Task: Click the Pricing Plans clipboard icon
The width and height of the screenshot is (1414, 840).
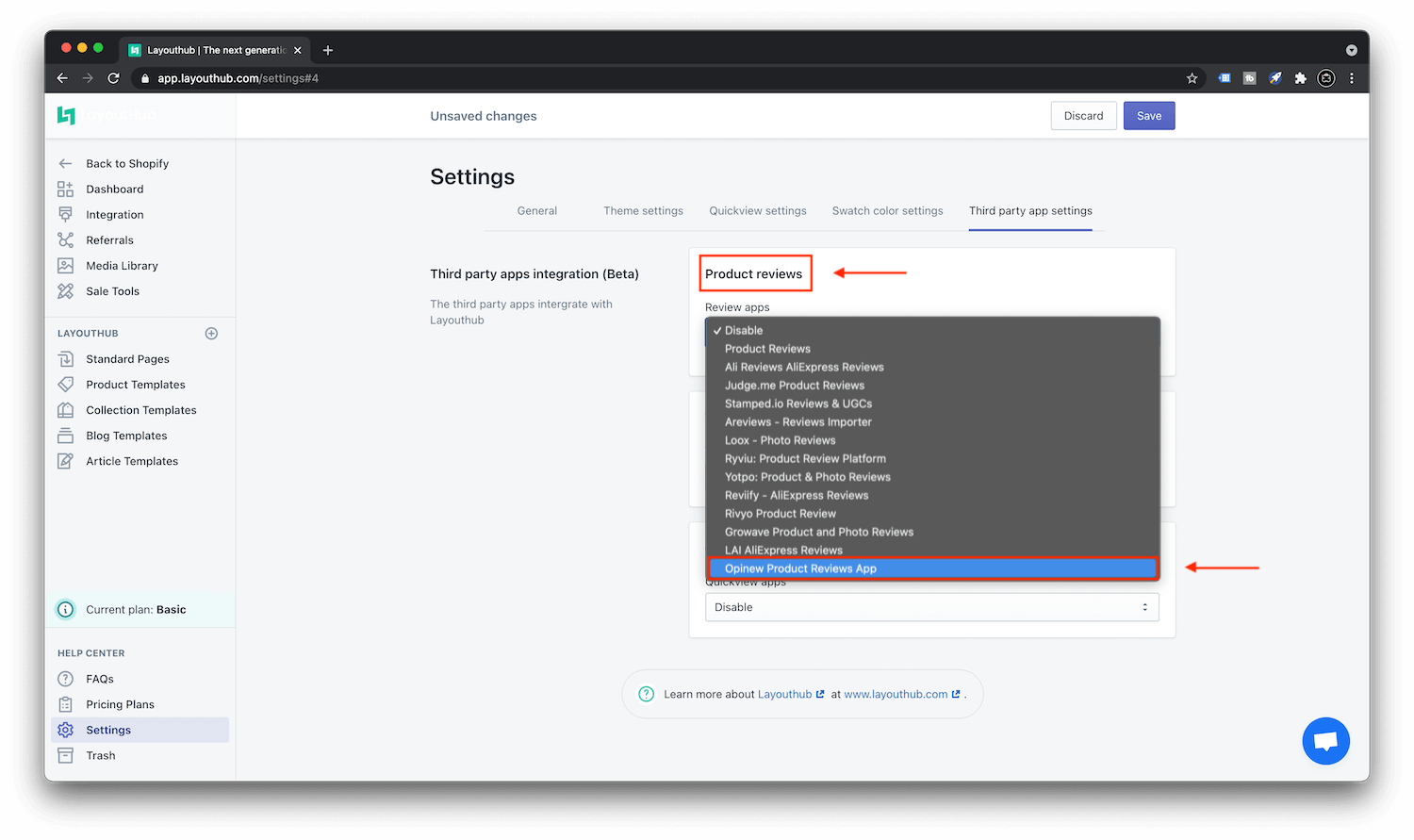Action: [x=65, y=703]
